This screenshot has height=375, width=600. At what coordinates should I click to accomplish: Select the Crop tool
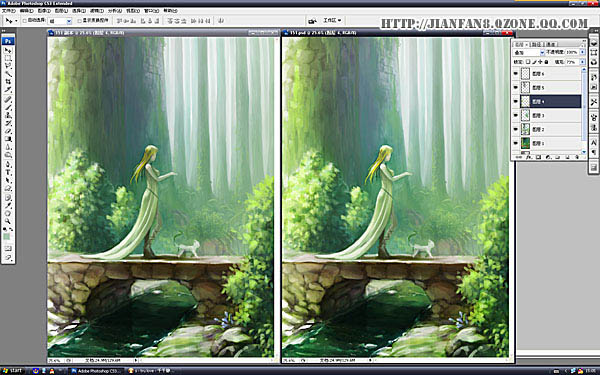tap(8, 82)
